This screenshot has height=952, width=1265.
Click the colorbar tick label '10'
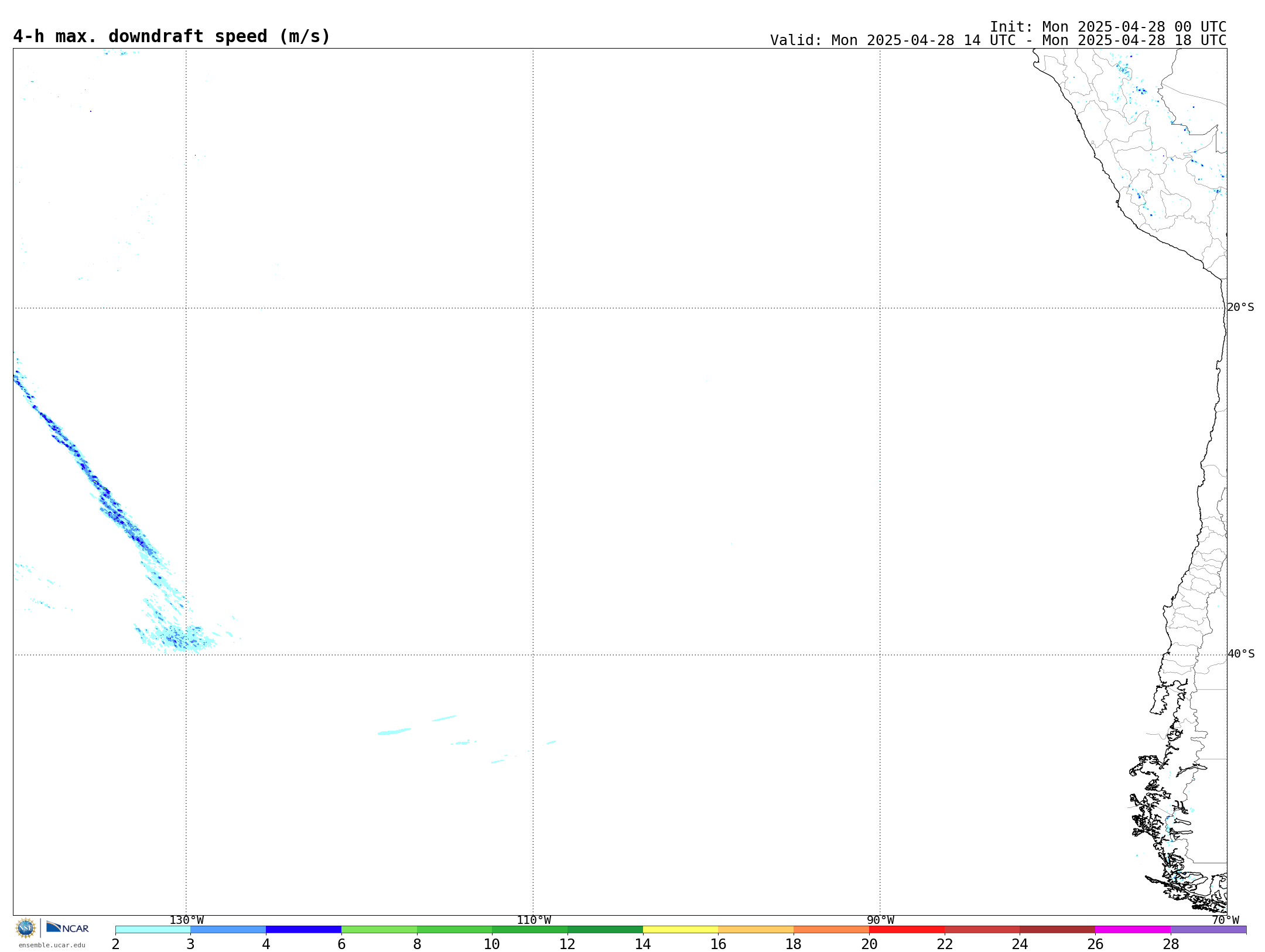(492, 944)
